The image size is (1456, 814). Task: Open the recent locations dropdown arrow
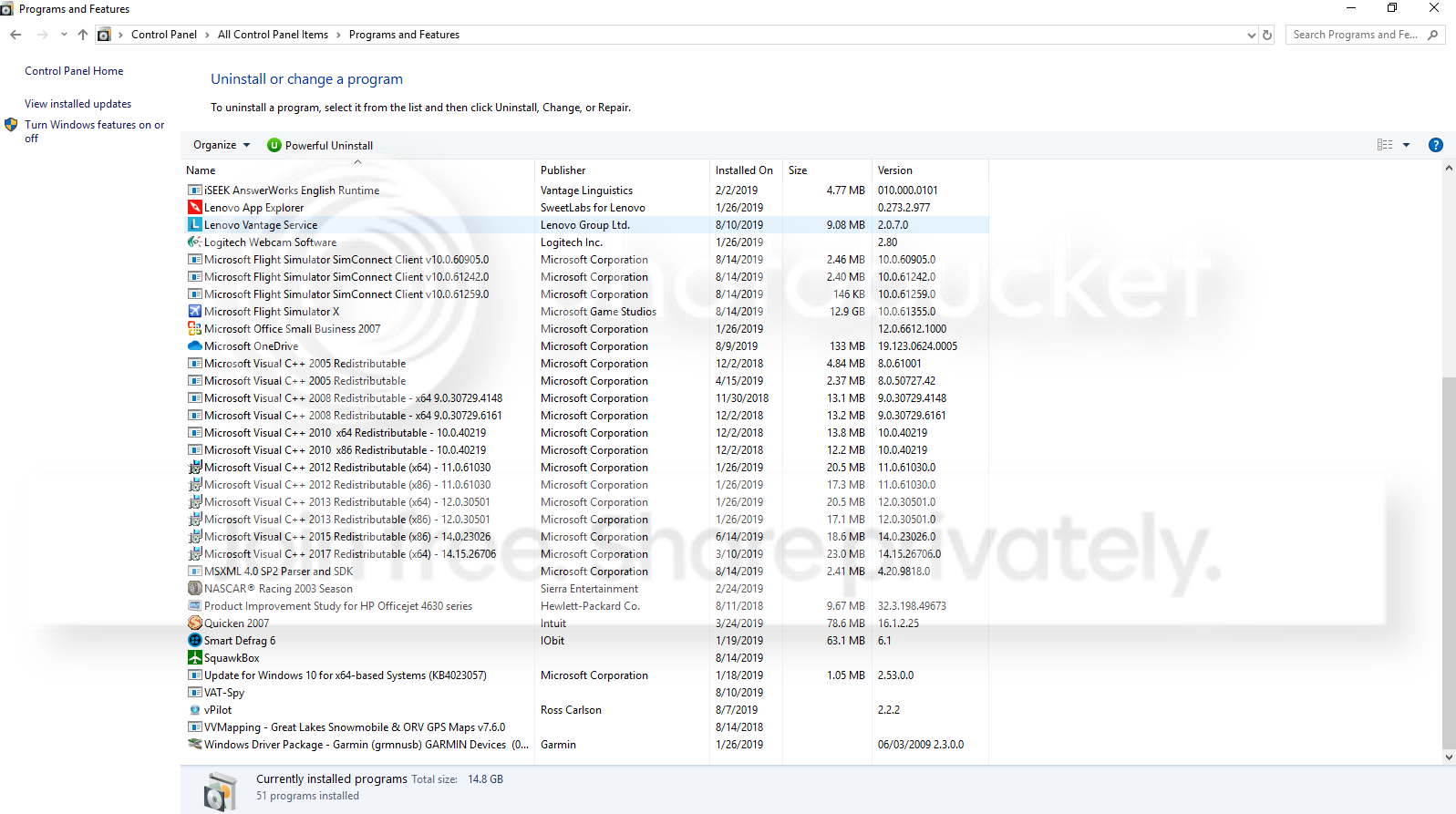[64, 35]
